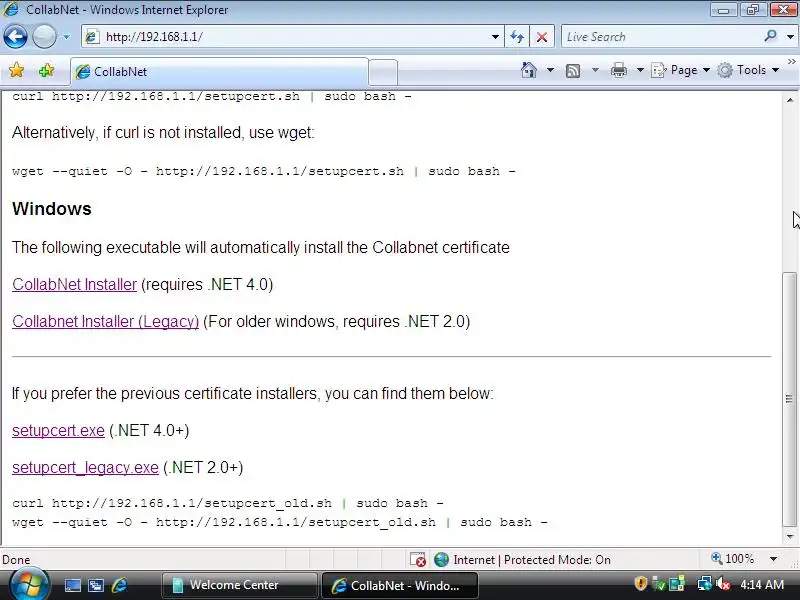Viewport: 800px width, 600px height.
Task: Click the security shield tray icon
Action: [640, 583]
